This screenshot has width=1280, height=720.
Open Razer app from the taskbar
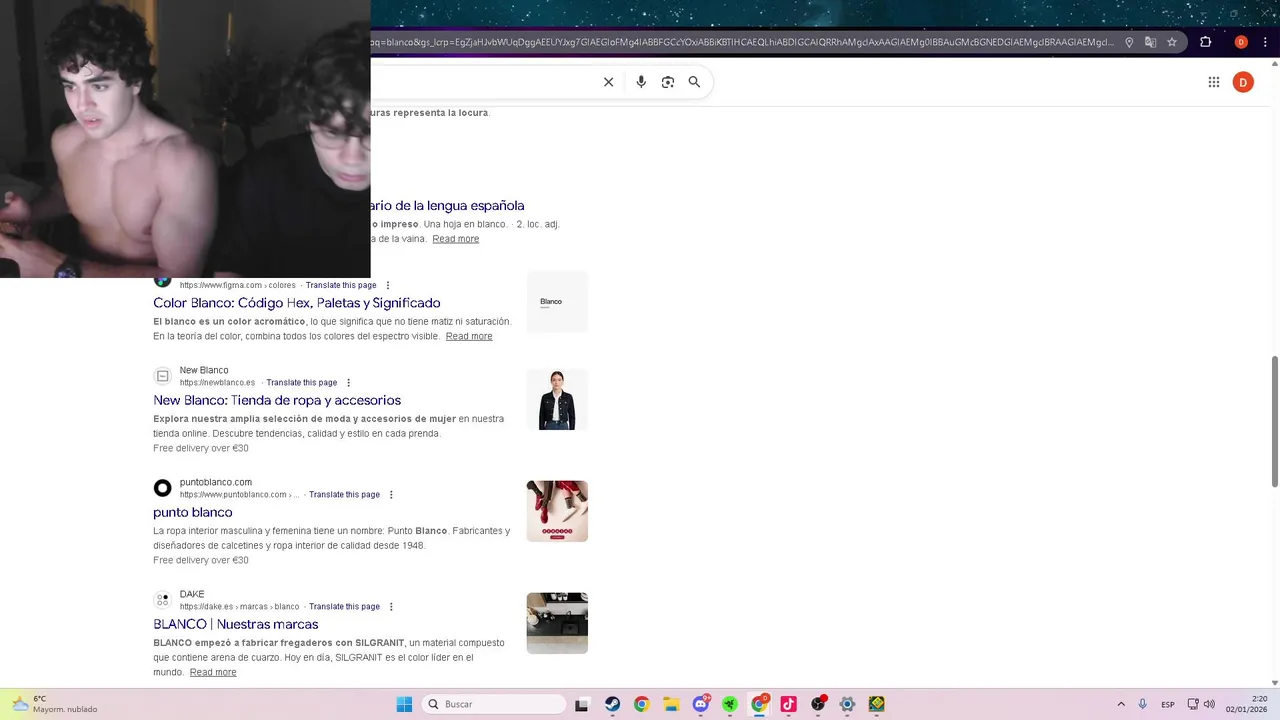730,704
